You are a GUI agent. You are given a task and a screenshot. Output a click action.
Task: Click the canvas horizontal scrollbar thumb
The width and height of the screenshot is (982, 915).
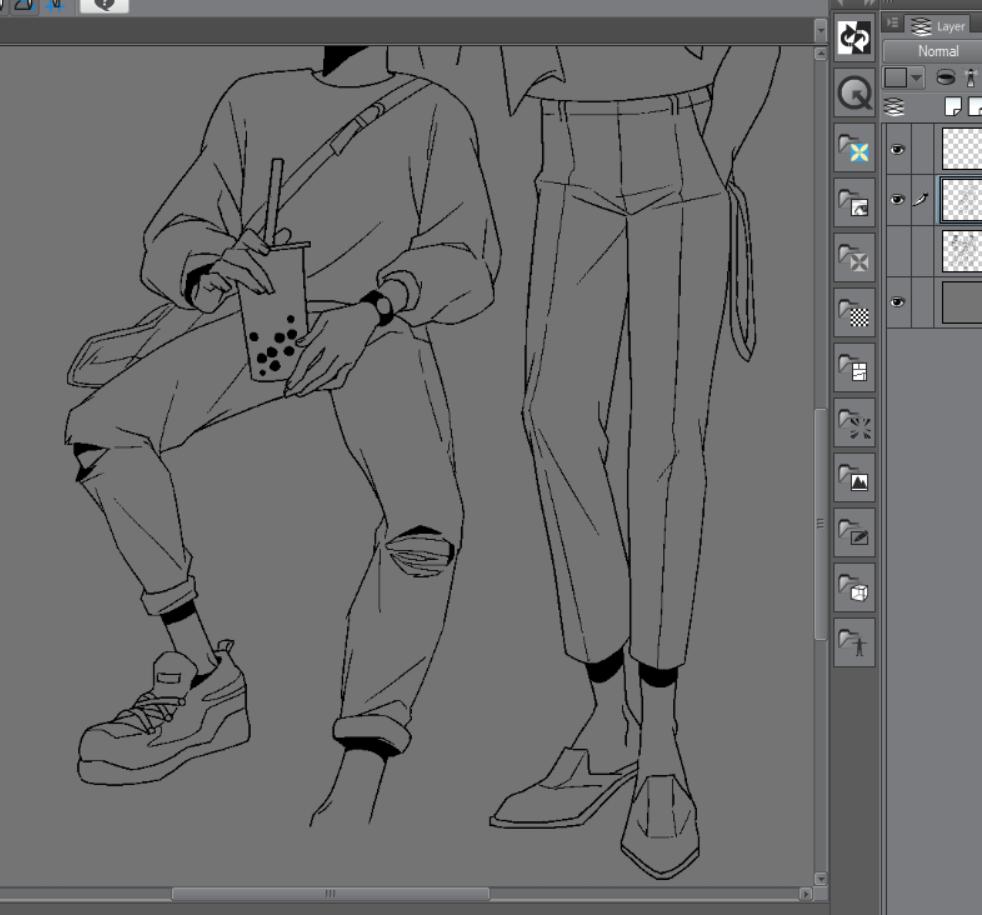tap(331, 894)
